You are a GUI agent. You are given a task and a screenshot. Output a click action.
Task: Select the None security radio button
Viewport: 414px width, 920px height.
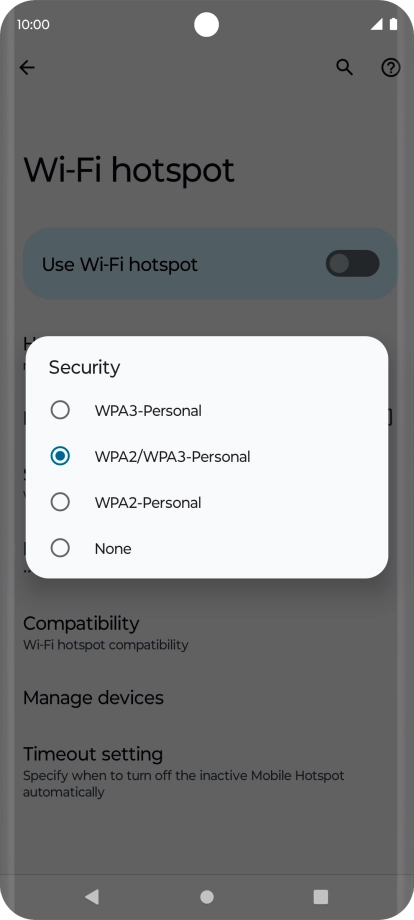pos(60,548)
